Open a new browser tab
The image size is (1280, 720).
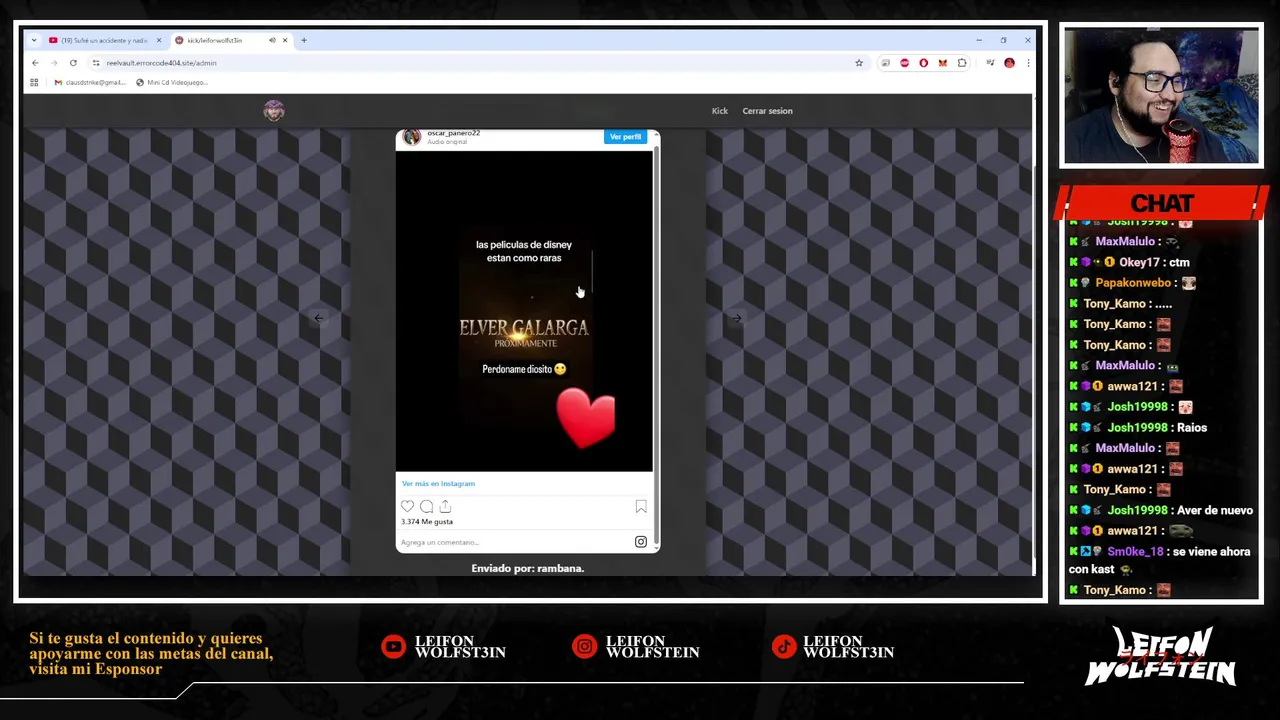pos(304,40)
